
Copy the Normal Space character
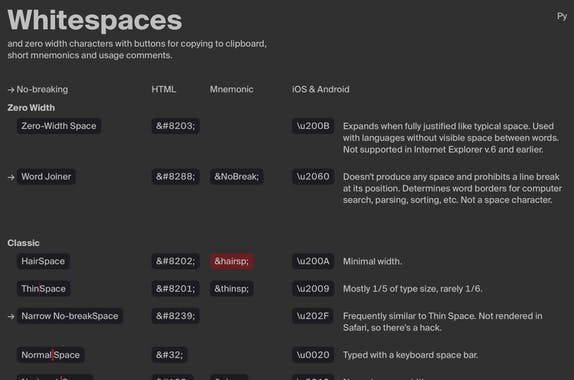point(51,355)
